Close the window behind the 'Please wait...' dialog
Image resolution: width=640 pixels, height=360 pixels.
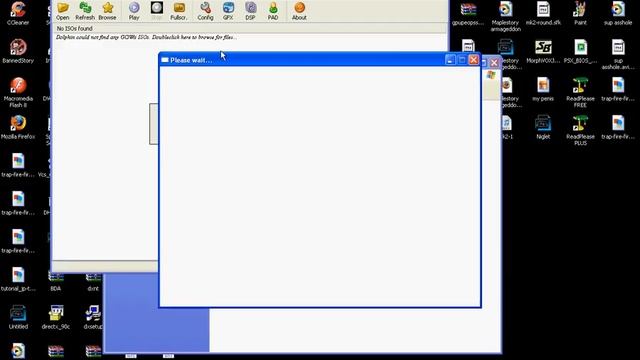[x=494, y=63]
